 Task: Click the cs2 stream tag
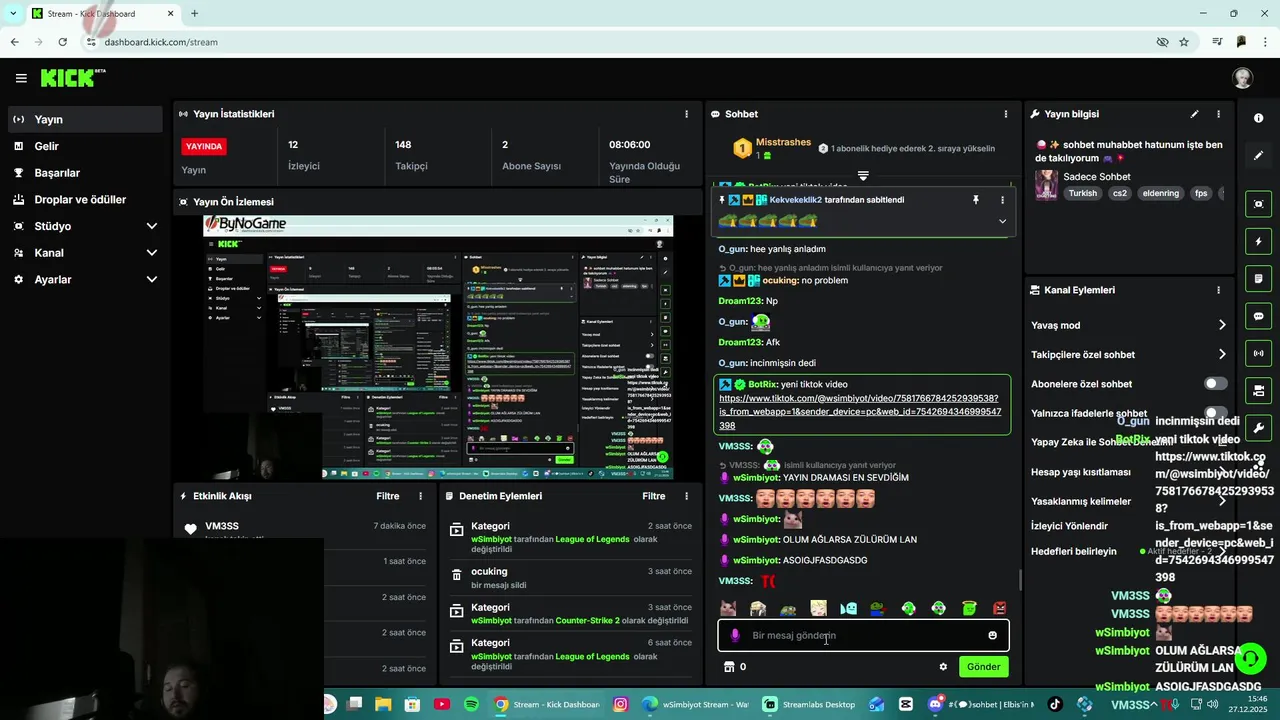pos(1120,193)
